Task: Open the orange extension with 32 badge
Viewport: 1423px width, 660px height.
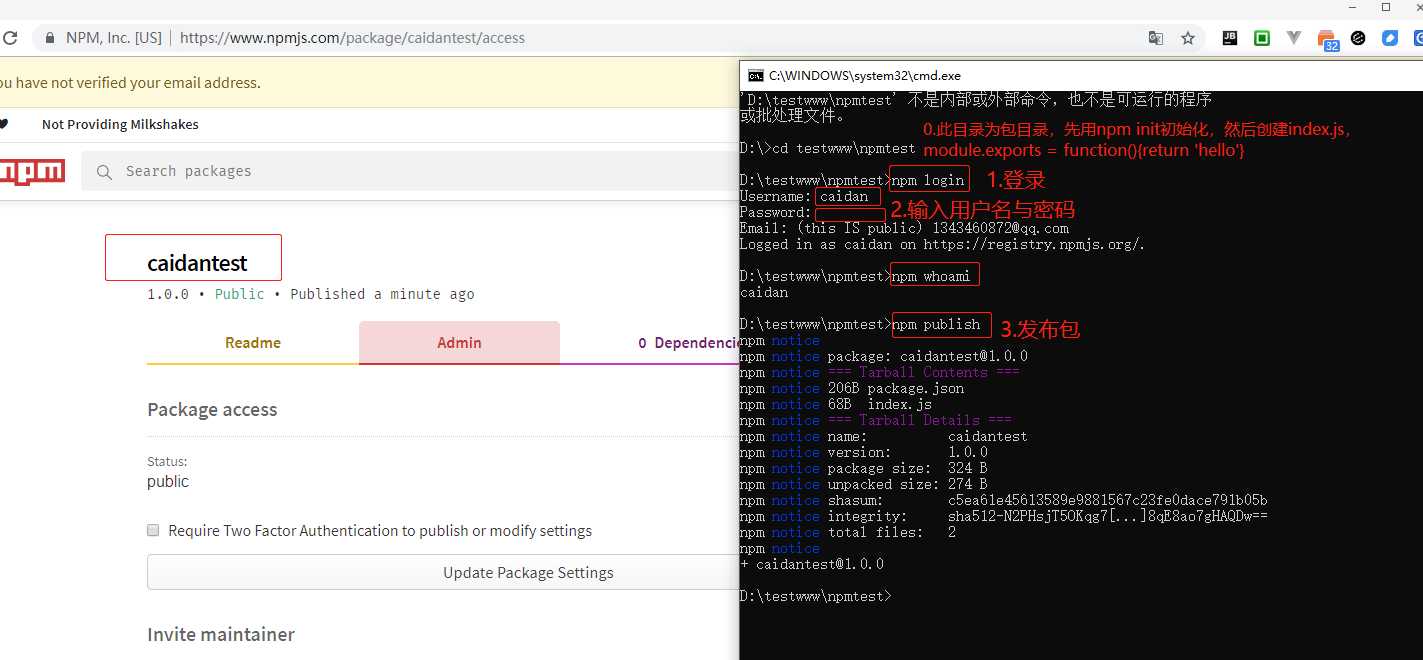Action: tap(1327, 40)
